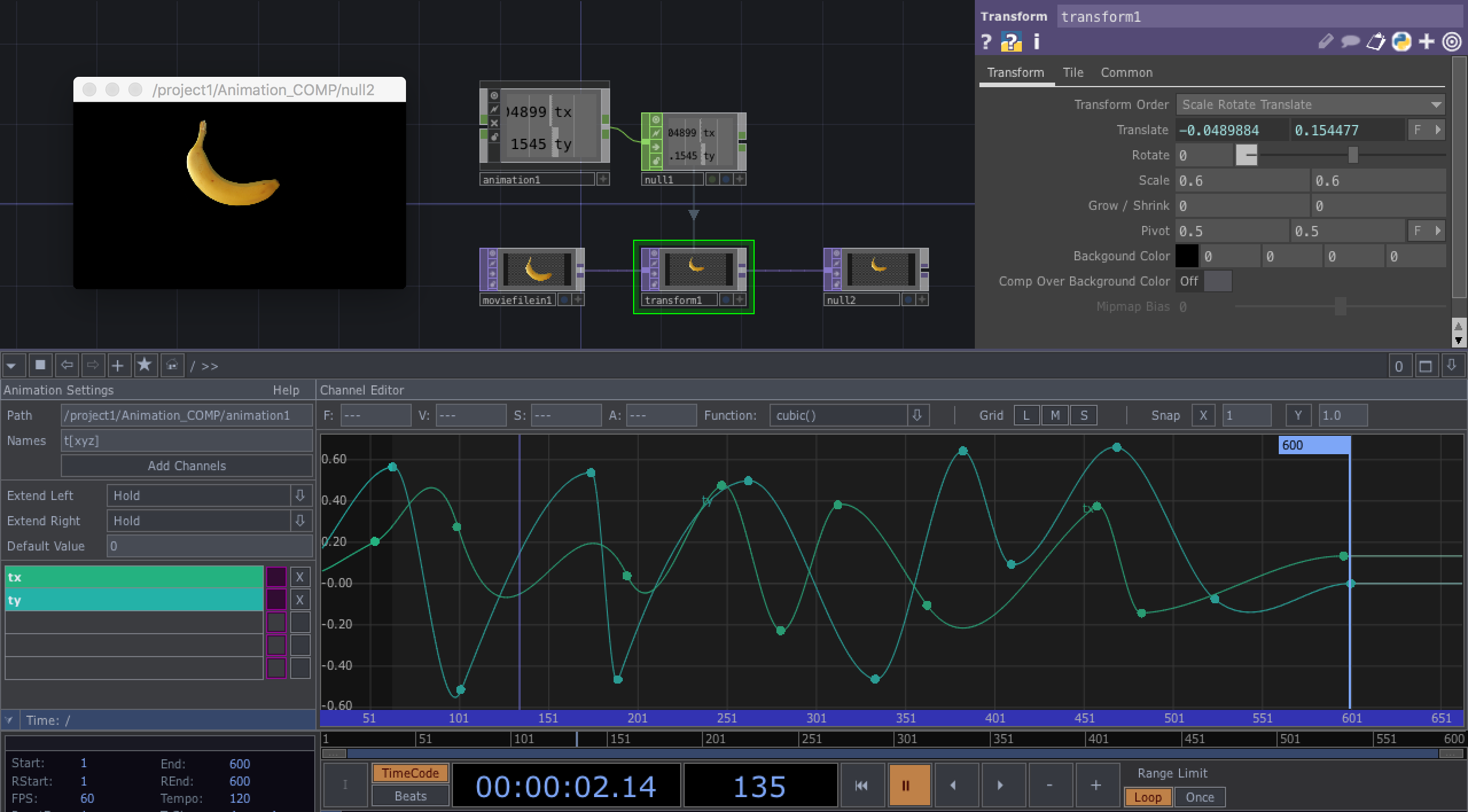Click the info icon in the Transform parameter dialog
This screenshot has width=1468, height=812.
coord(1036,41)
